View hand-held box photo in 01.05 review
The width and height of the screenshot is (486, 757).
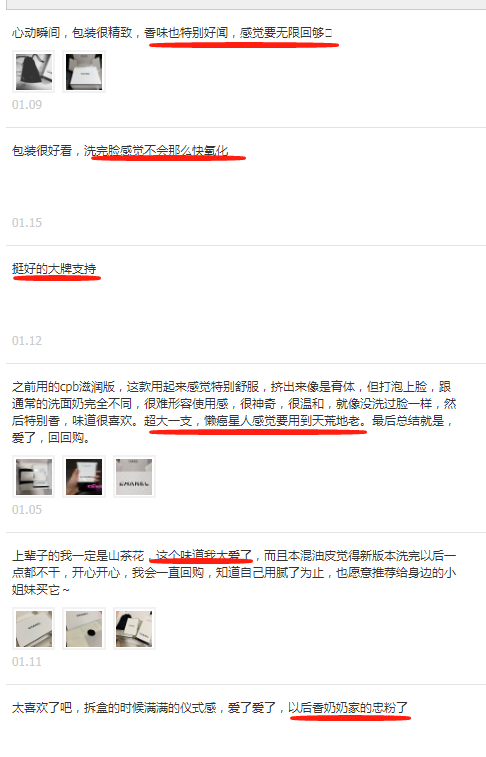(x=84, y=477)
